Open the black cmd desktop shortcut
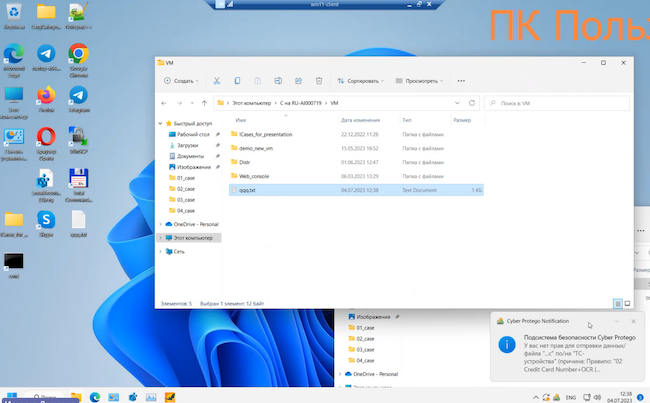The image size is (650, 403). [14, 265]
